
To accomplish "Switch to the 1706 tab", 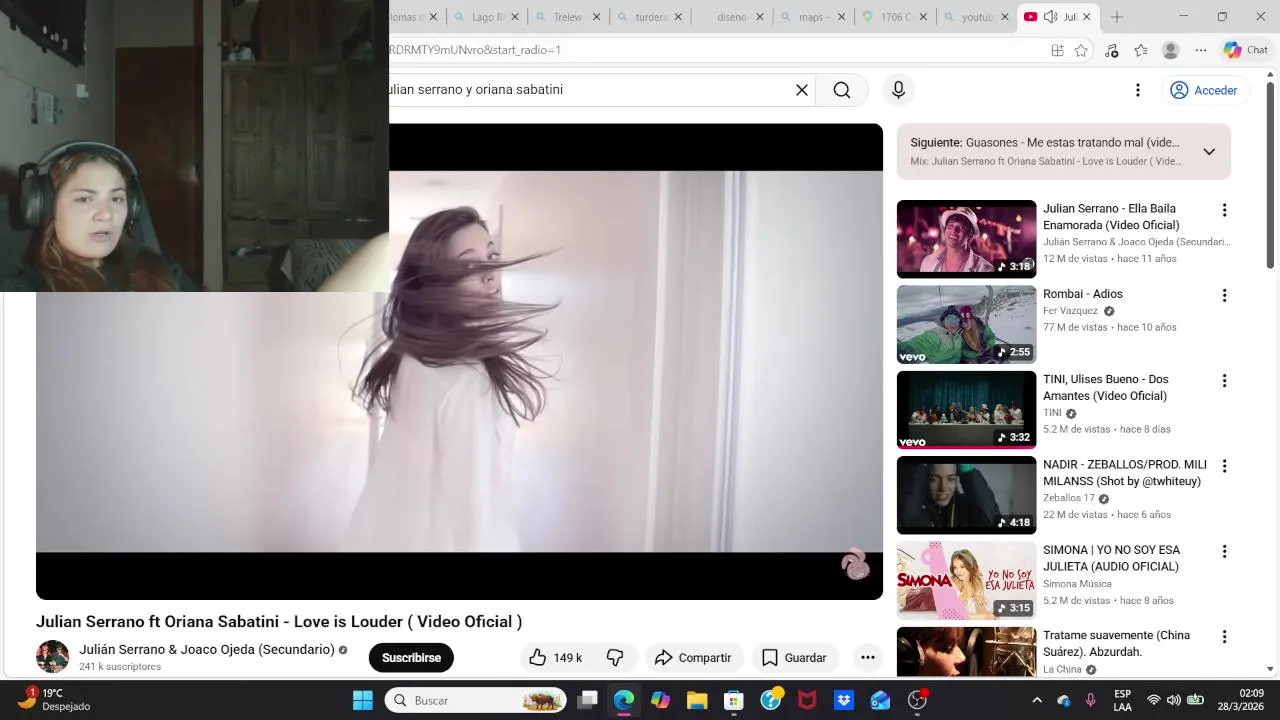I will [894, 17].
